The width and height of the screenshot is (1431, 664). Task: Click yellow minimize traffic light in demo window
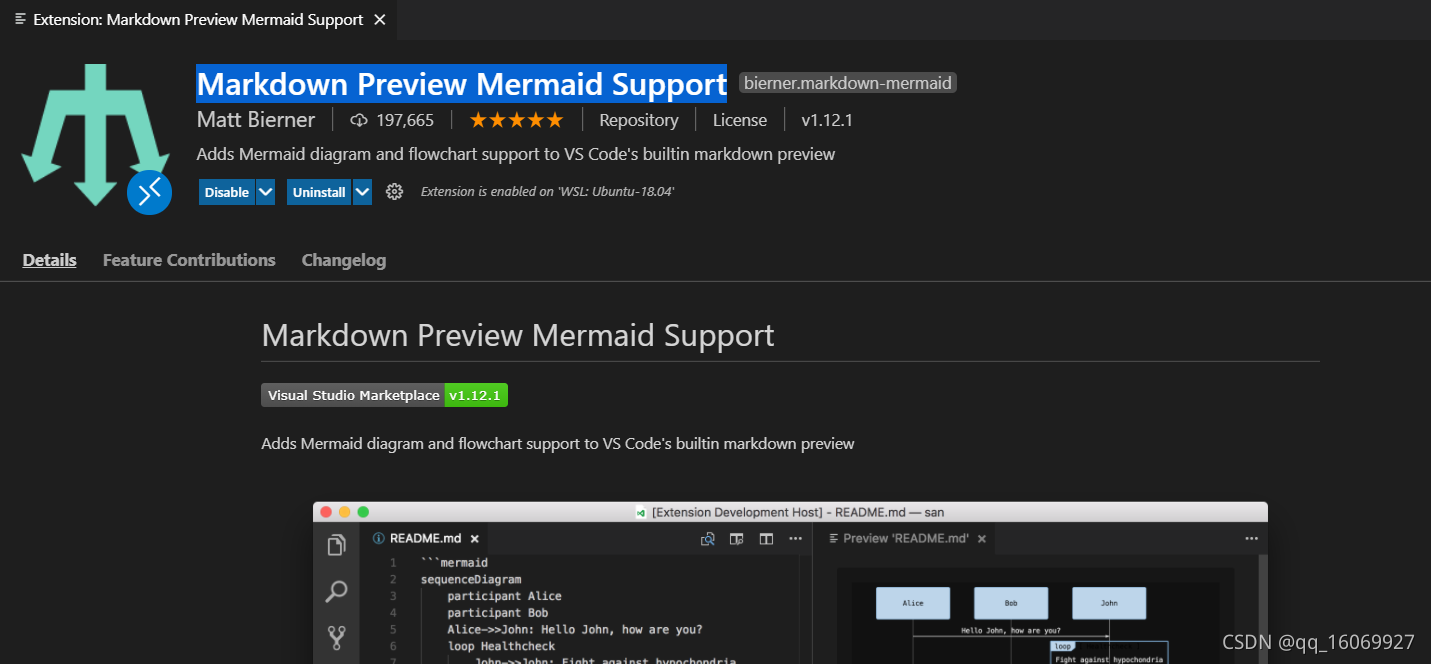[x=345, y=511]
